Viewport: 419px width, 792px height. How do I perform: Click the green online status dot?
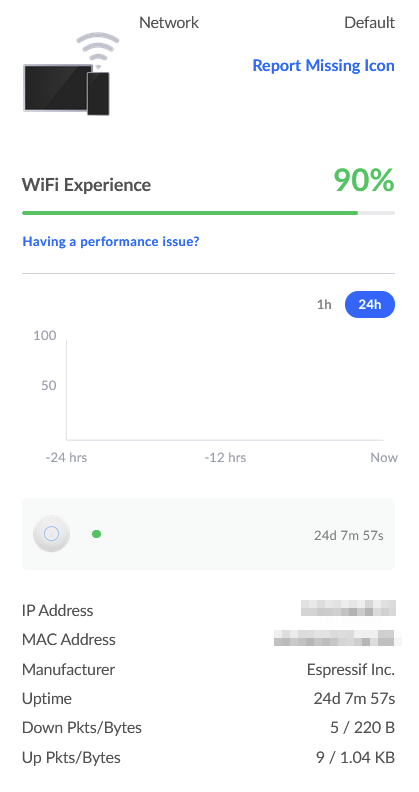pos(96,534)
